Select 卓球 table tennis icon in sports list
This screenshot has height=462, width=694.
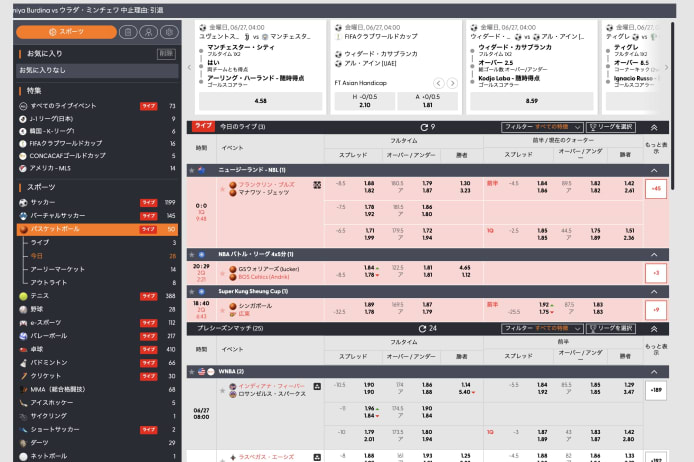coord(23,349)
